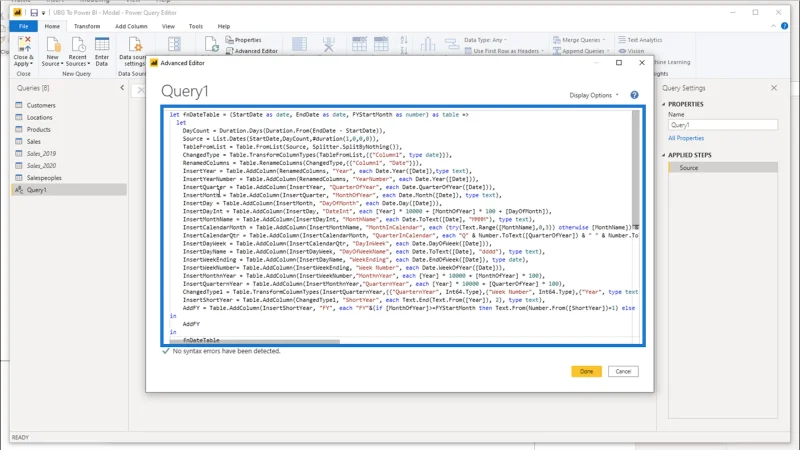Screen dimensions: 800x450
Task: Switch to the Home tab
Action: pos(52,26)
